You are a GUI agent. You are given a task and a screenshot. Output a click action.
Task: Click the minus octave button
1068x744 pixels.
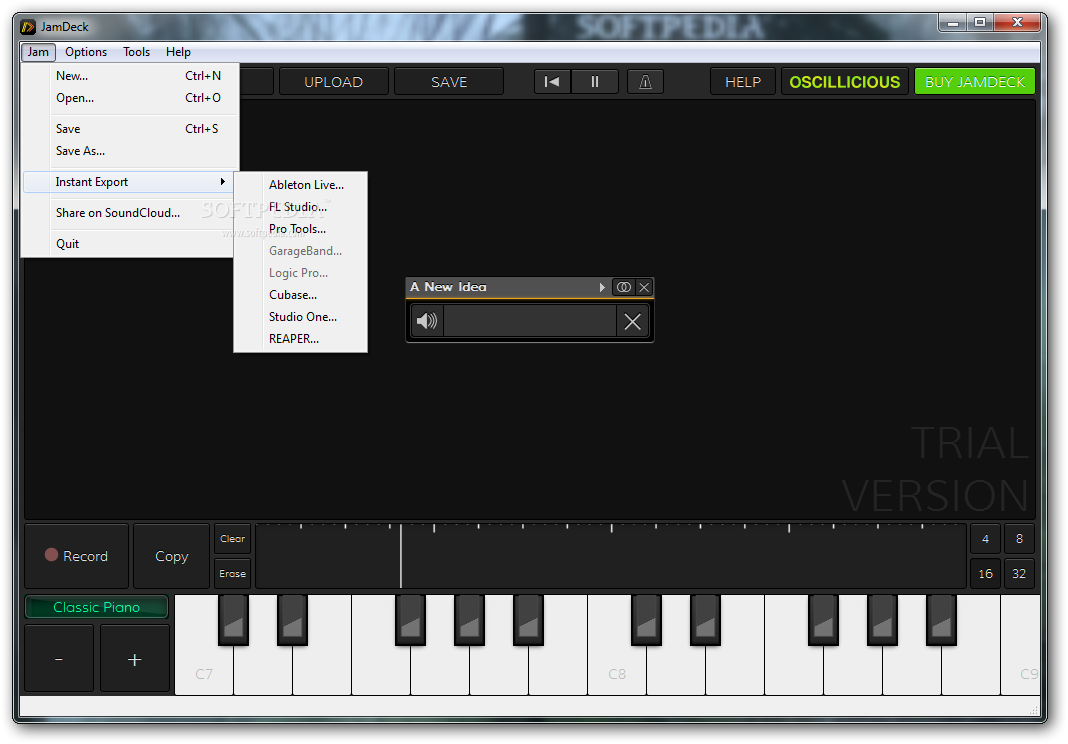(59, 659)
